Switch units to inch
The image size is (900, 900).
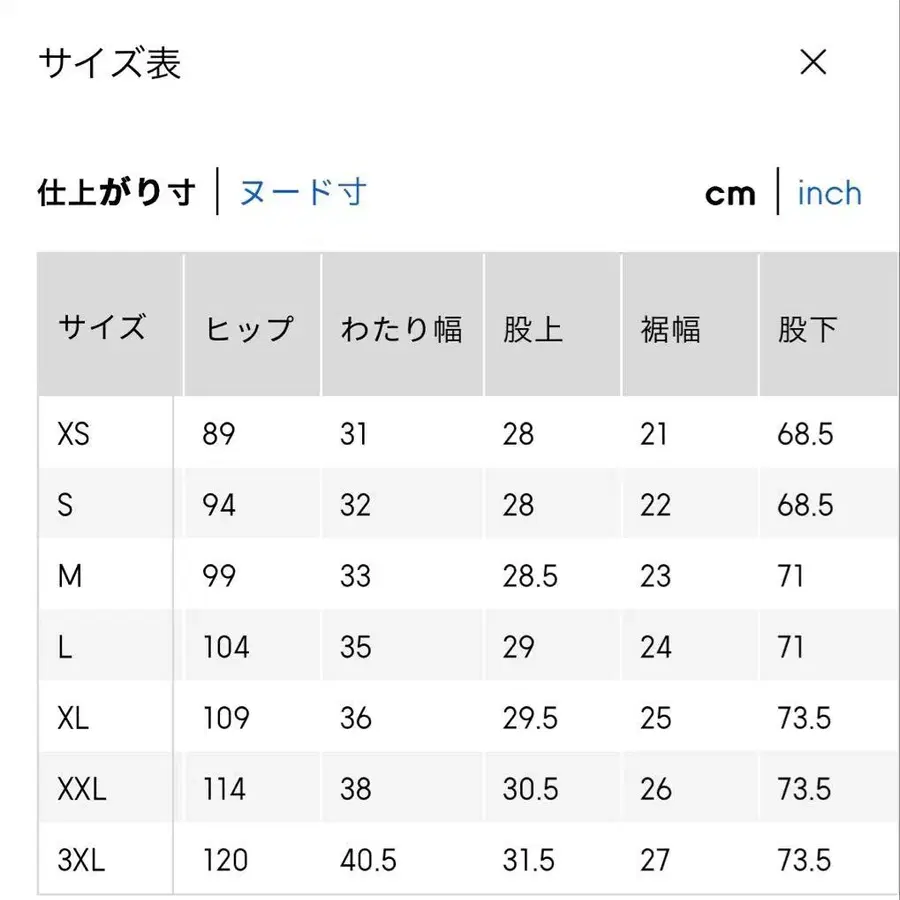[829, 192]
